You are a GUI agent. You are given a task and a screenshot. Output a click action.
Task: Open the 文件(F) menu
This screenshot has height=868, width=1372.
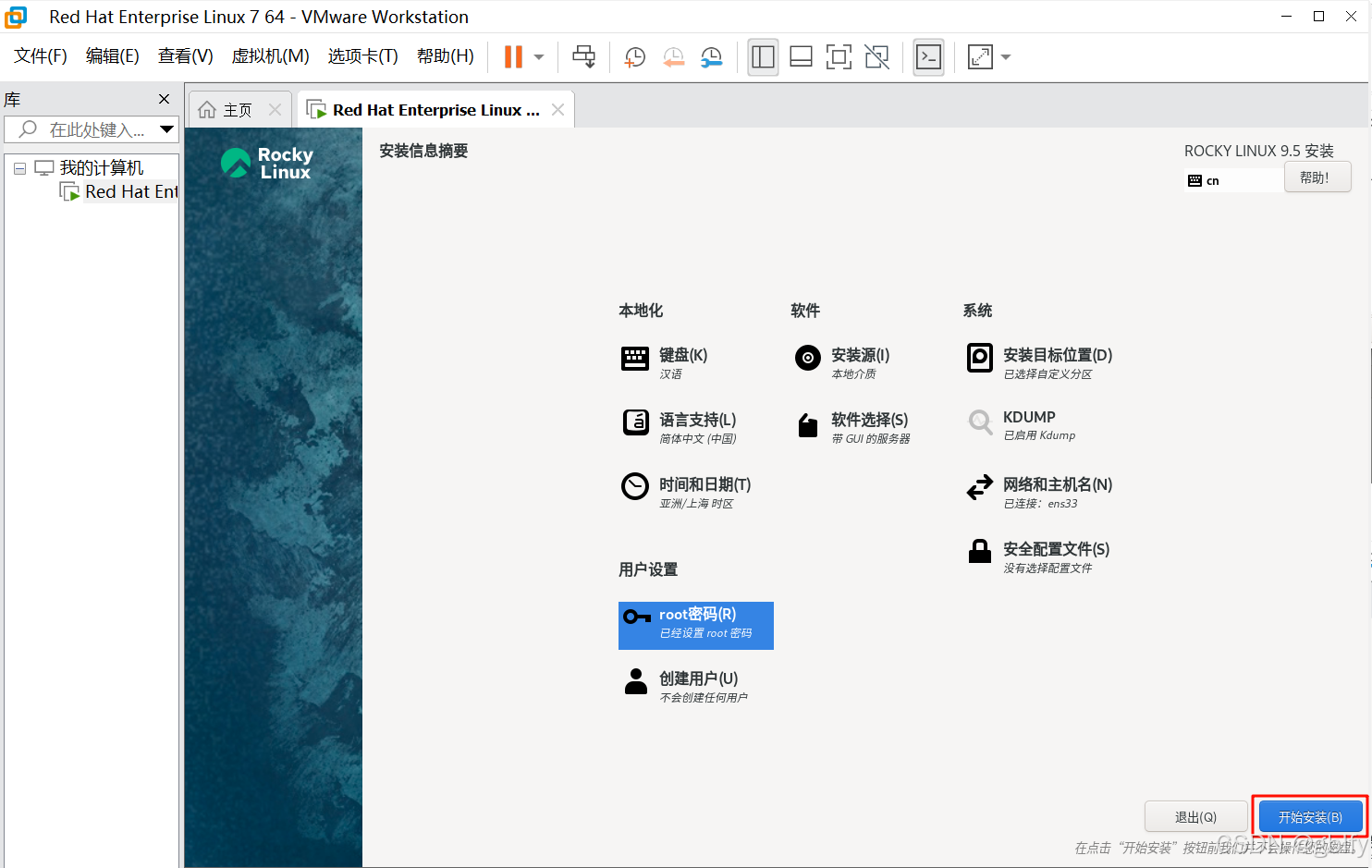[x=41, y=56]
